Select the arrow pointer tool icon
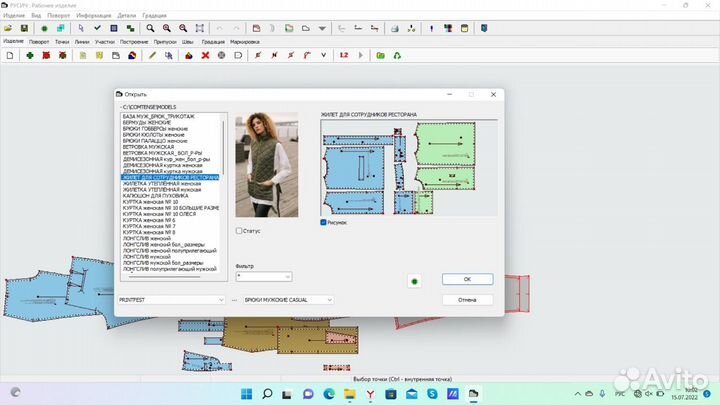This screenshot has width=720, height=405. (81, 28)
